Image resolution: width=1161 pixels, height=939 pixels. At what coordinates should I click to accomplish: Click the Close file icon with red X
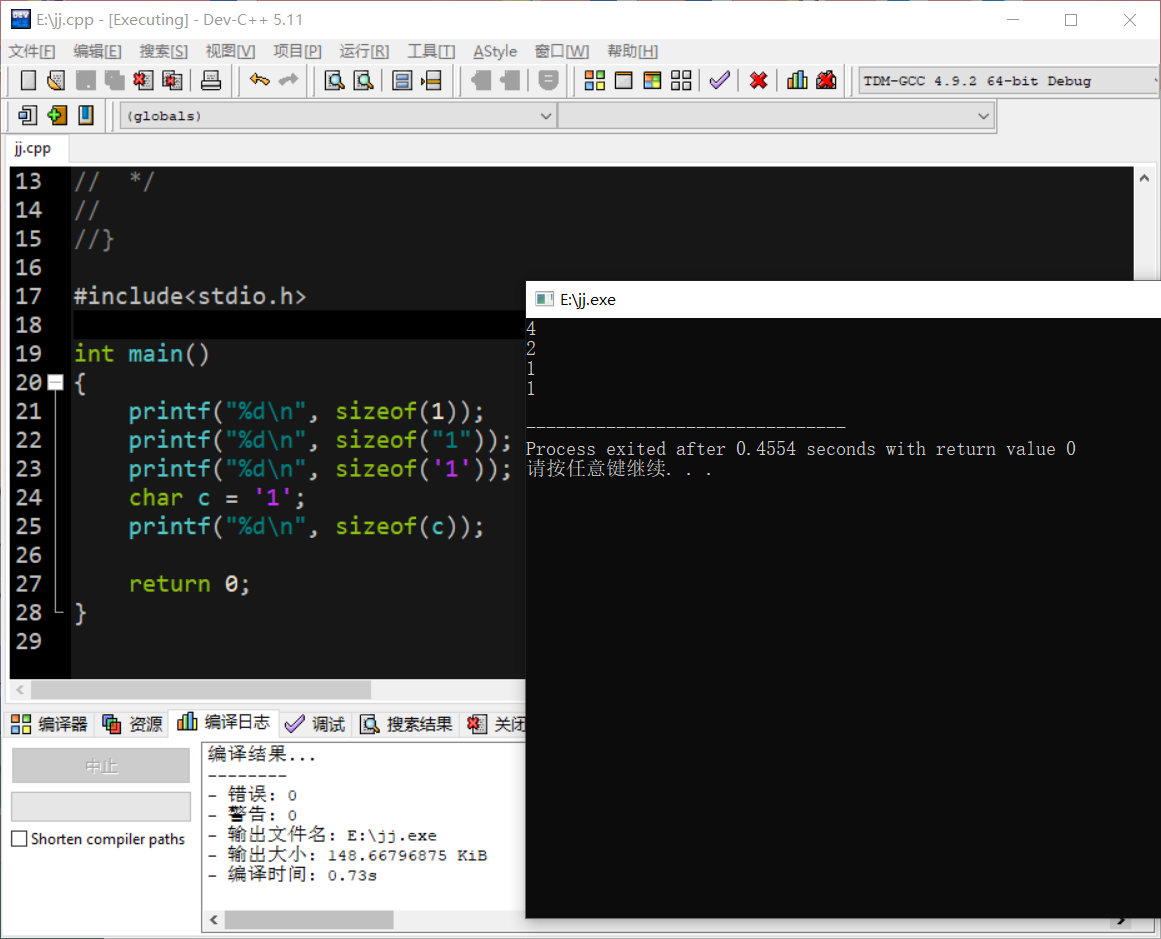(x=143, y=80)
